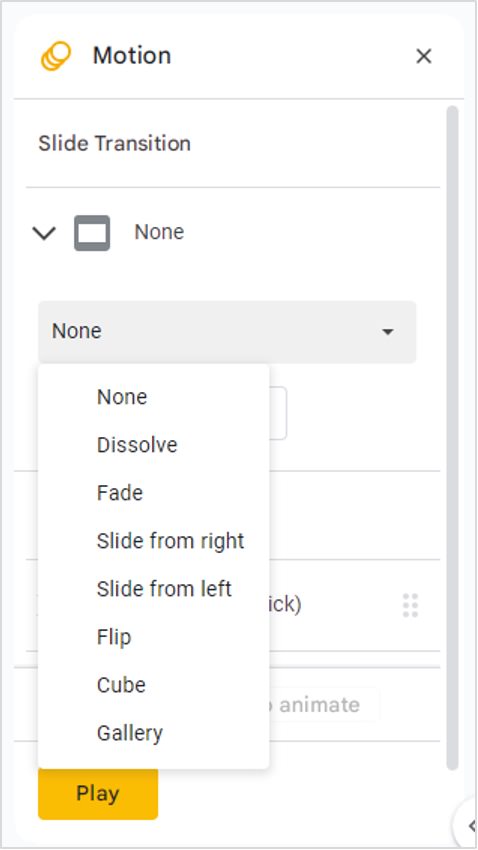This screenshot has height=850, width=478.
Task: Collapse the slide transition section chevron
Action: 44,233
